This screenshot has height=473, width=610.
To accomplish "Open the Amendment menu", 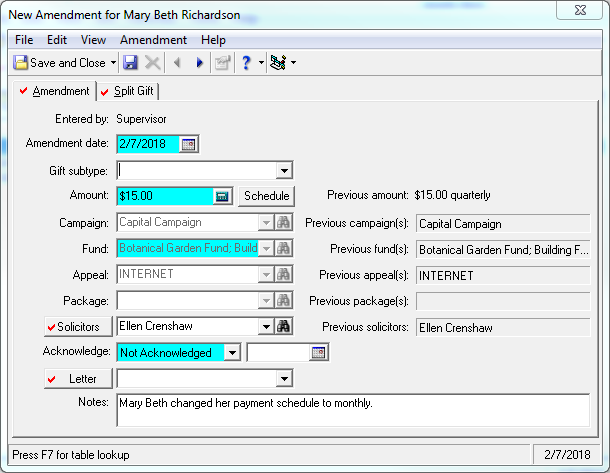I will click(x=153, y=40).
